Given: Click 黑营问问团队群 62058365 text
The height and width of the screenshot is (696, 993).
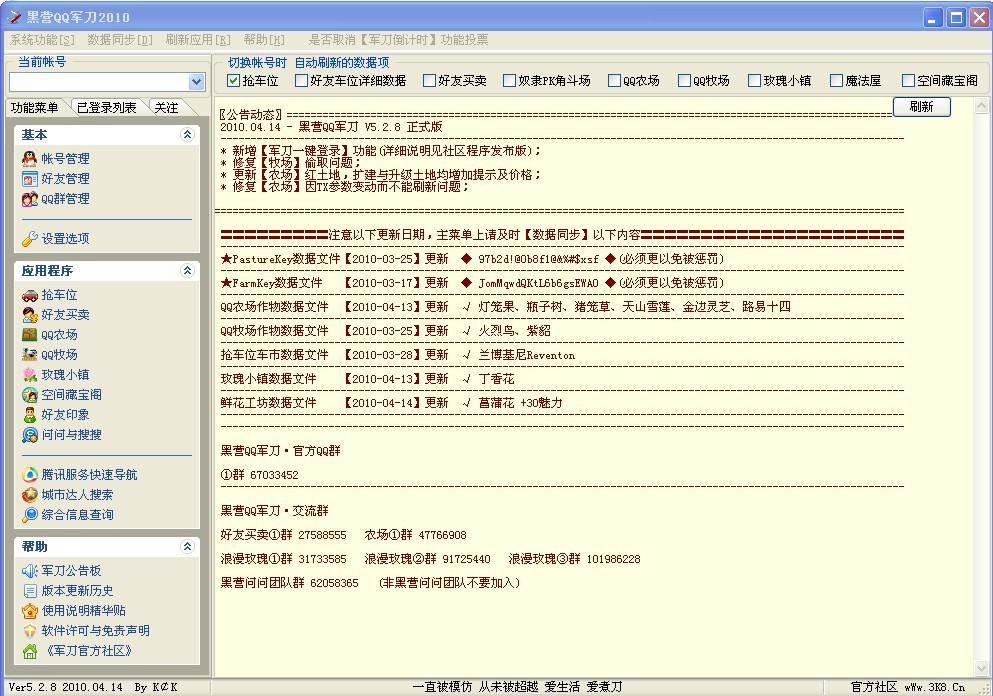Looking at the screenshot, I should point(289,583).
